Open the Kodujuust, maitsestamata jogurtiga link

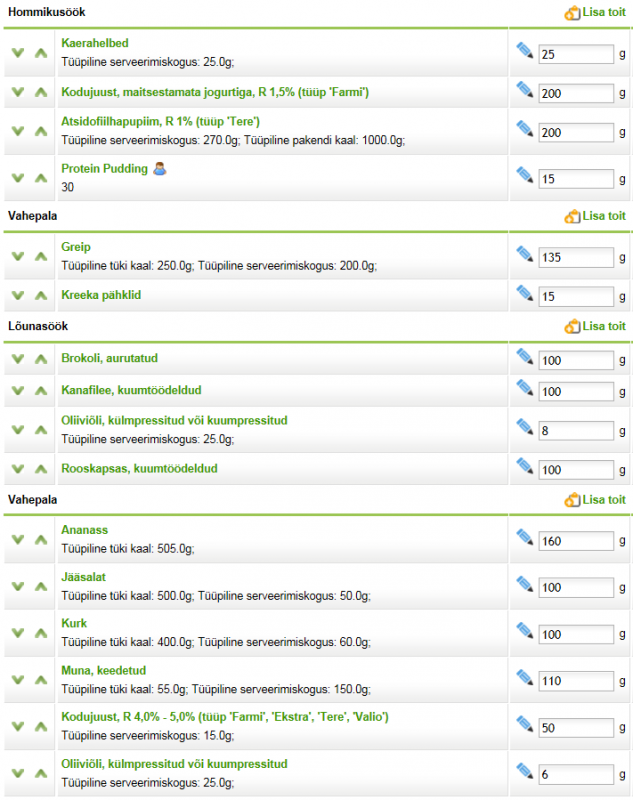click(215, 92)
